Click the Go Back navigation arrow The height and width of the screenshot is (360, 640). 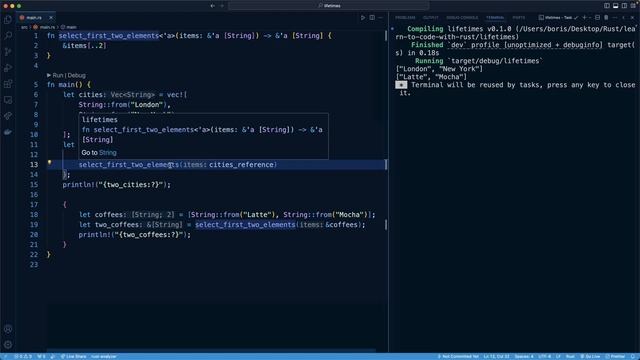[x=213, y=6]
